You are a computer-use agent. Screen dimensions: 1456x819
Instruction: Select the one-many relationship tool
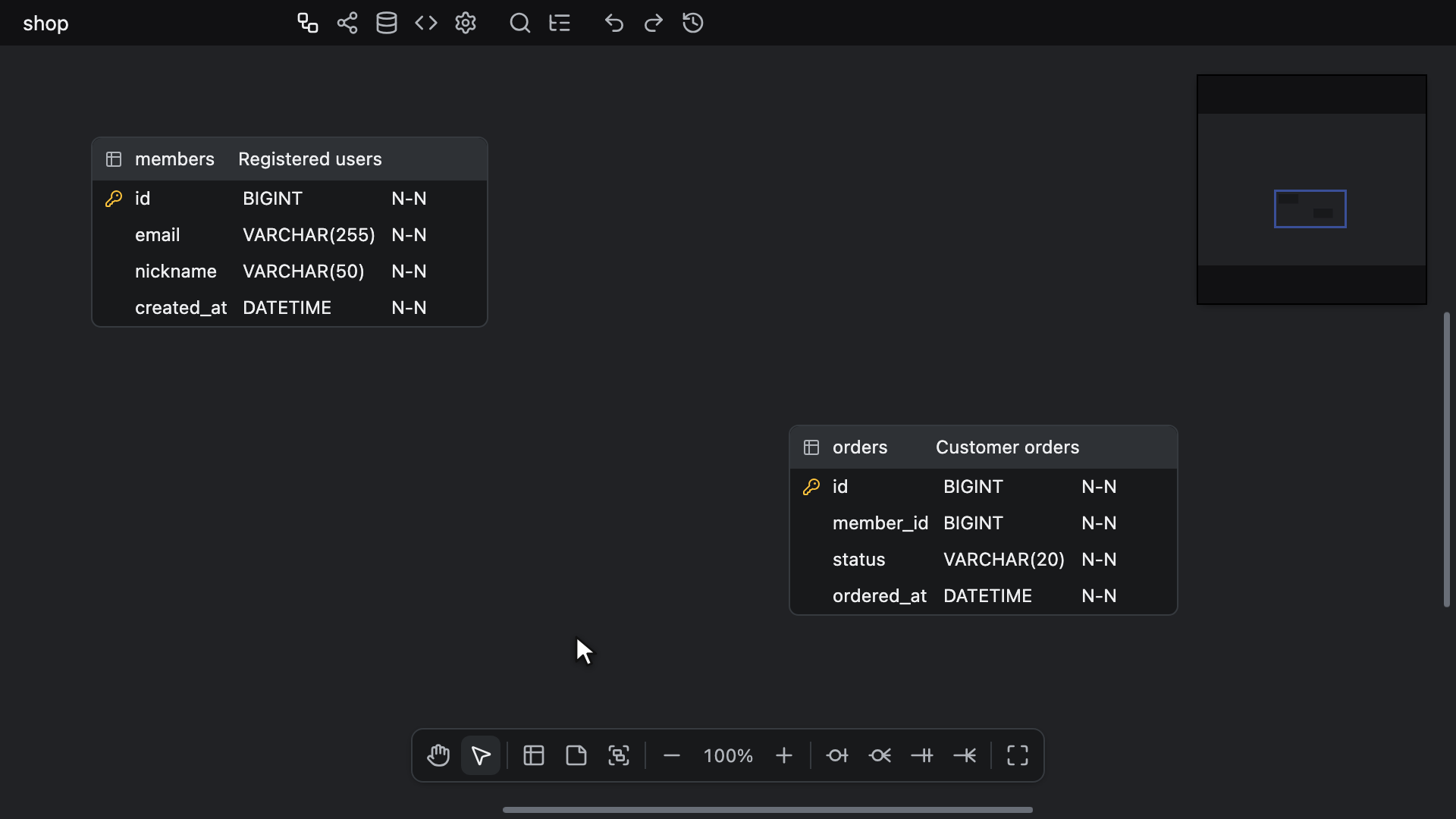pos(965,755)
